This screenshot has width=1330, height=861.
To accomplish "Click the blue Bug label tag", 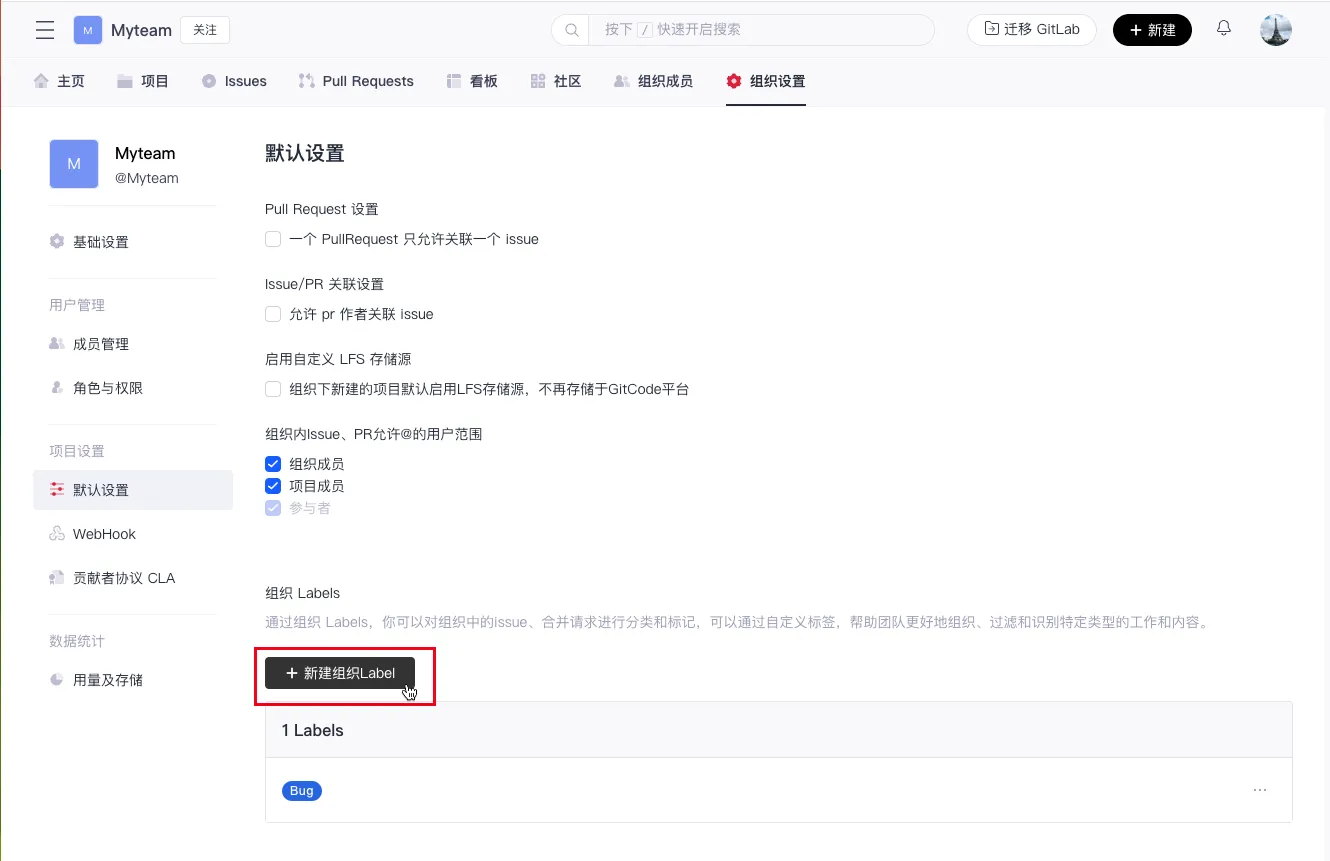I will pos(301,791).
